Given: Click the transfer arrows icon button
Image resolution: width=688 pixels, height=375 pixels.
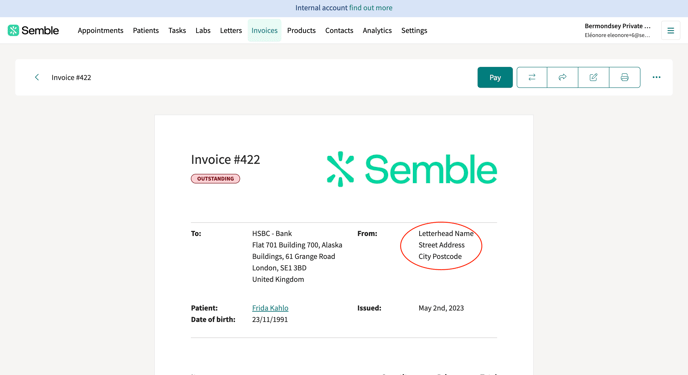Looking at the screenshot, I should click(x=532, y=77).
